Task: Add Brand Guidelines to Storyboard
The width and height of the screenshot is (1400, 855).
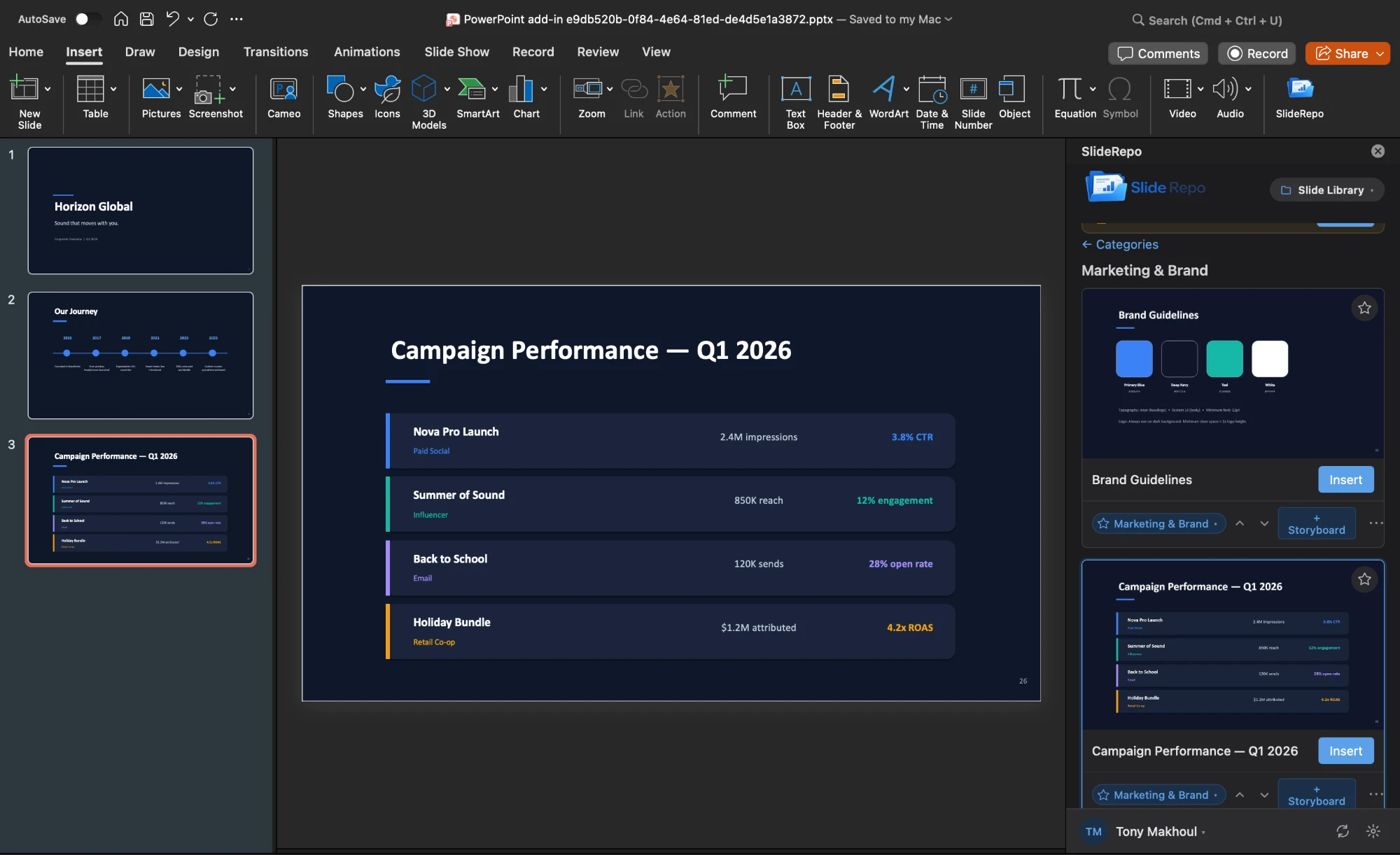Action: (1317, 523)
